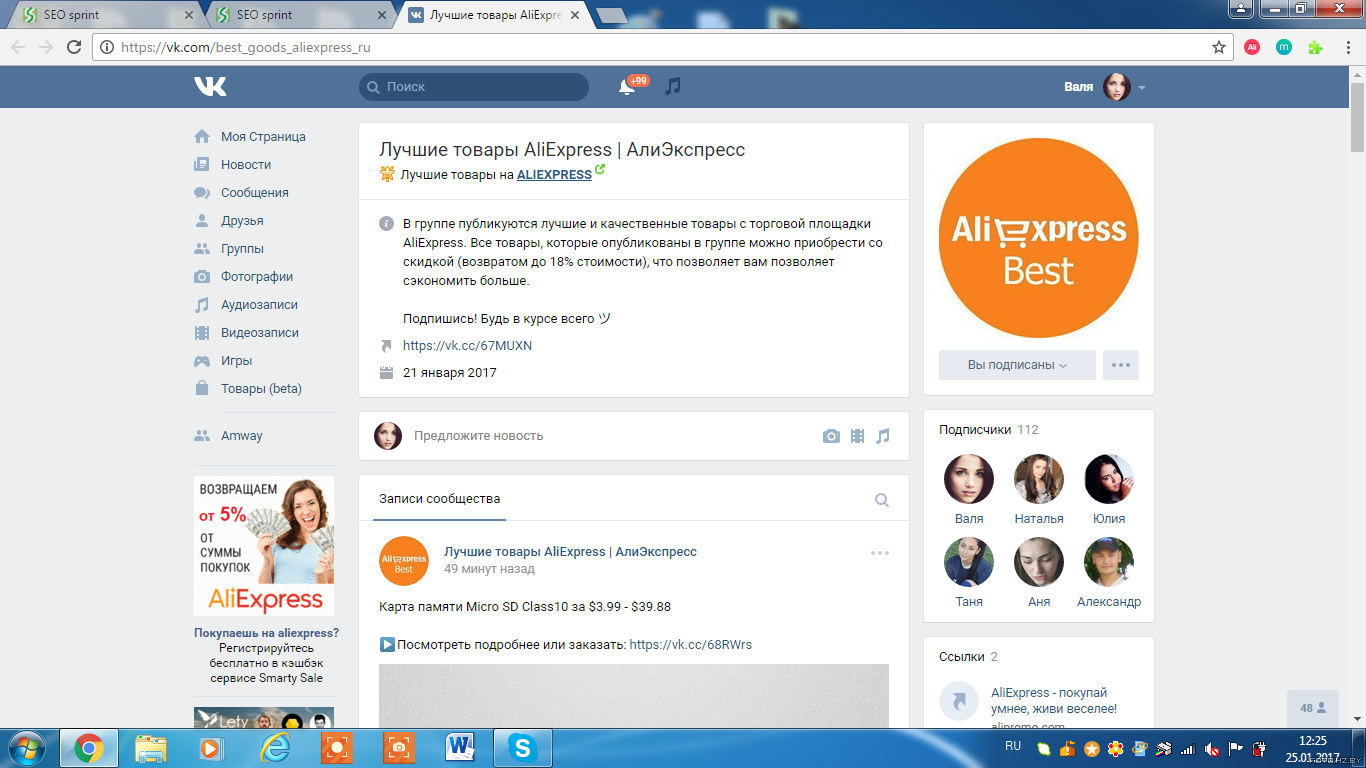Go back using the browser back arrow
This screenshot has height=768, width=1366.
point(18,47)
